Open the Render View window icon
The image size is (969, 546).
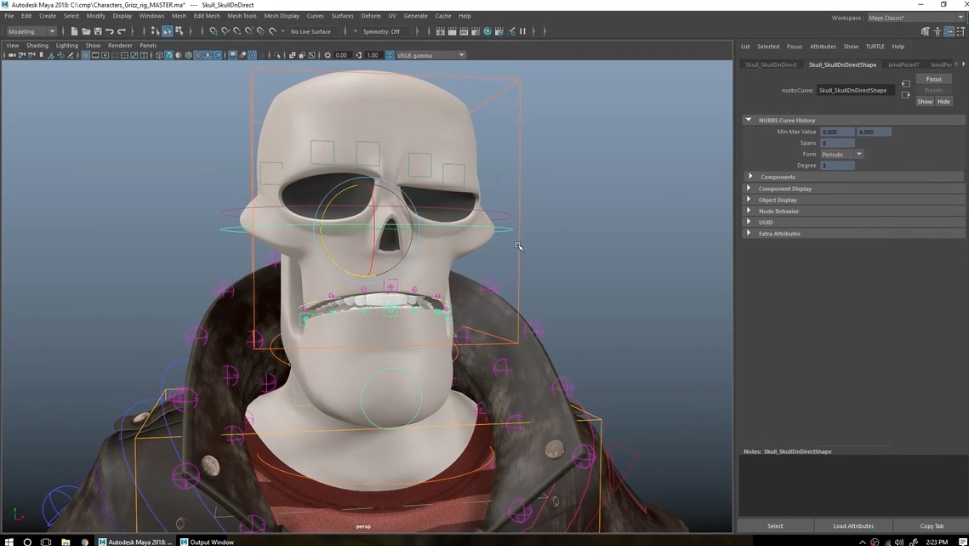click(440, 31)
